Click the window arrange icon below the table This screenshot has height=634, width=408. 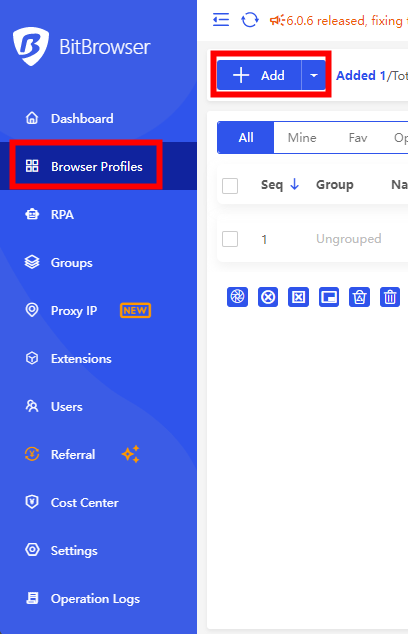pos(329,297)
